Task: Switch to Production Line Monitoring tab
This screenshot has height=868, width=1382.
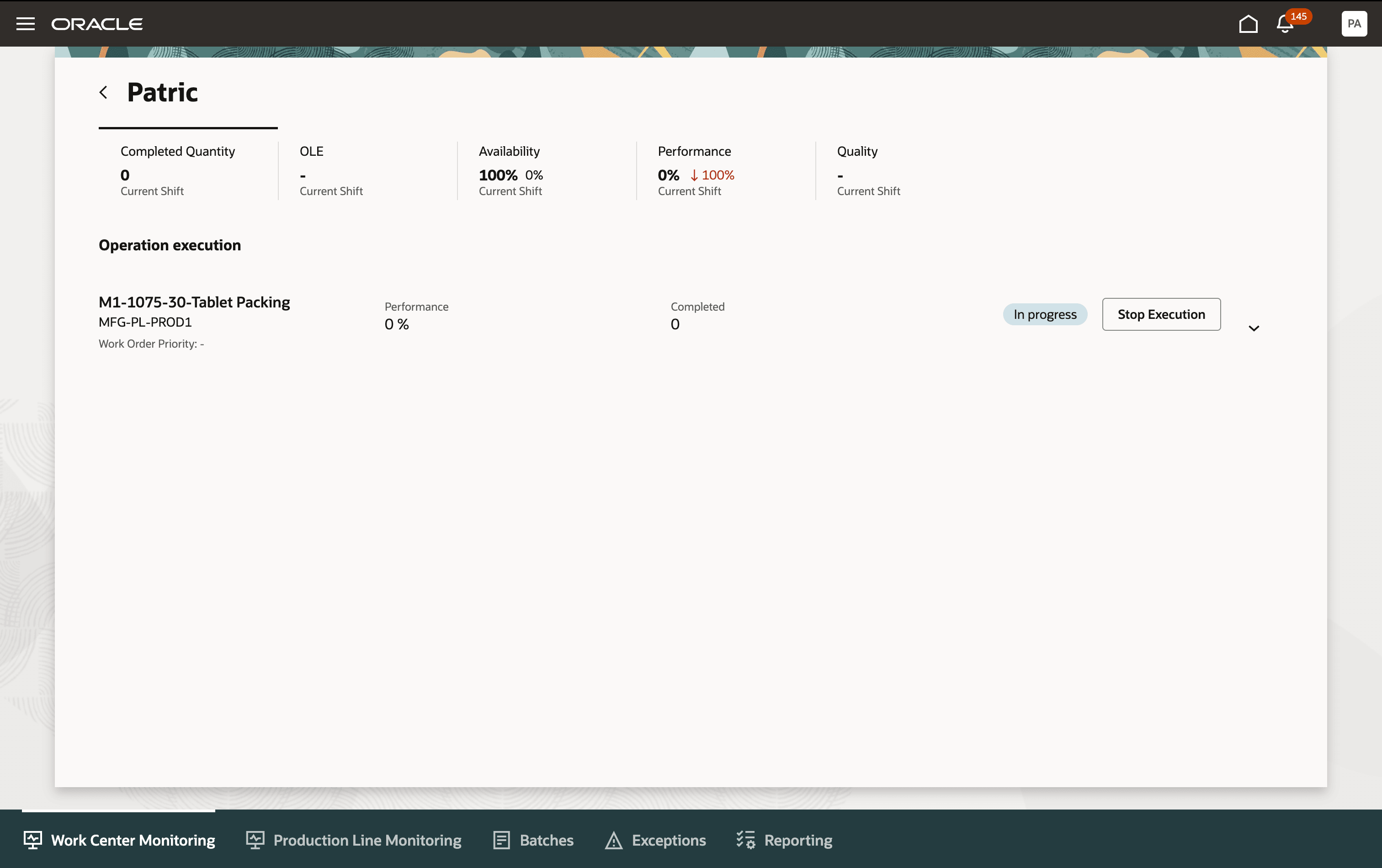Action: tap(367, 840)
